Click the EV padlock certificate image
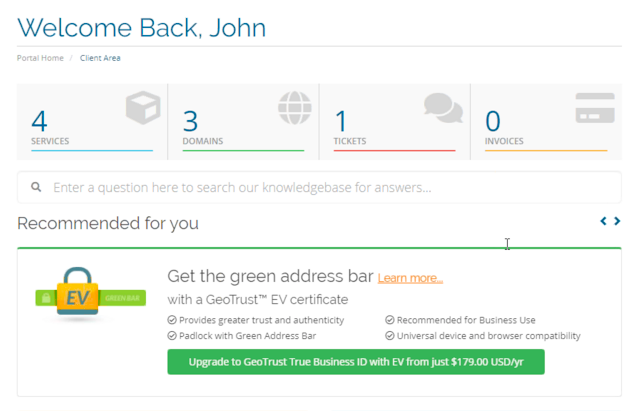Screen dimensions: 643x411 point(91,292)
